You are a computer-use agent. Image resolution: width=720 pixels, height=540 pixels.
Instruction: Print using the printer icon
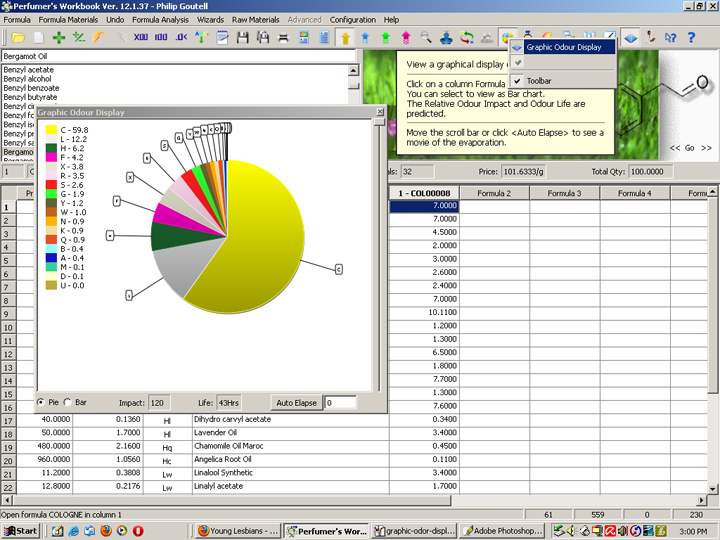pos(283,38)
